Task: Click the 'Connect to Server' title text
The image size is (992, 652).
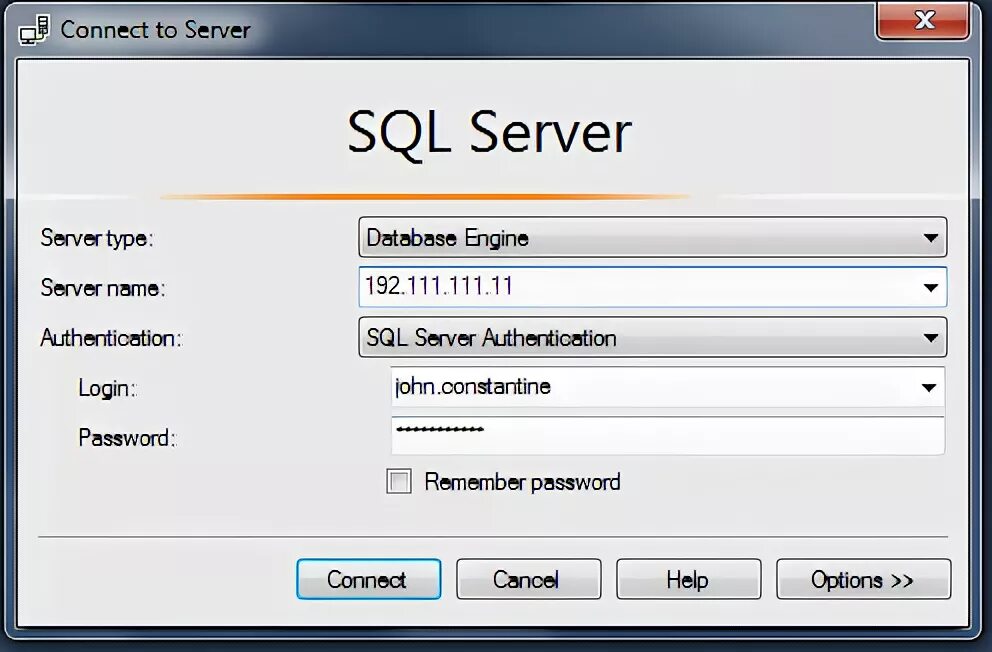Action: (x=156, y=30)
